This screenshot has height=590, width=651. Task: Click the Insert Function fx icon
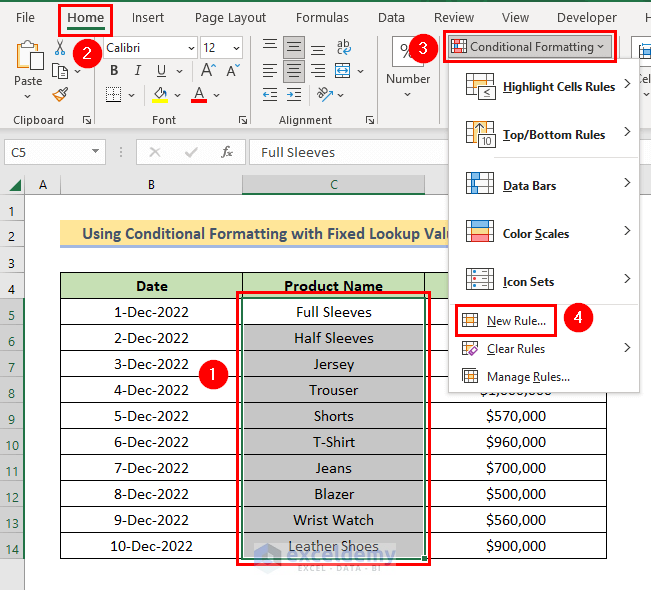click(x=227, y=152)
